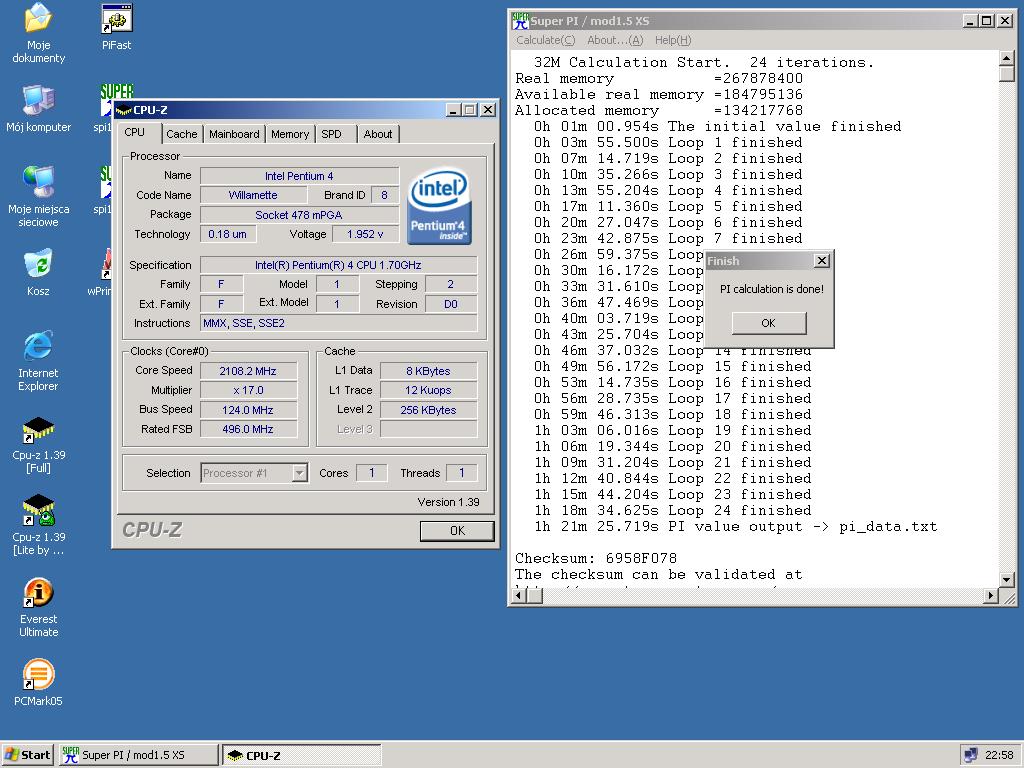
Task: Click the PI value output pi_data.txt line
Action: 735,526
